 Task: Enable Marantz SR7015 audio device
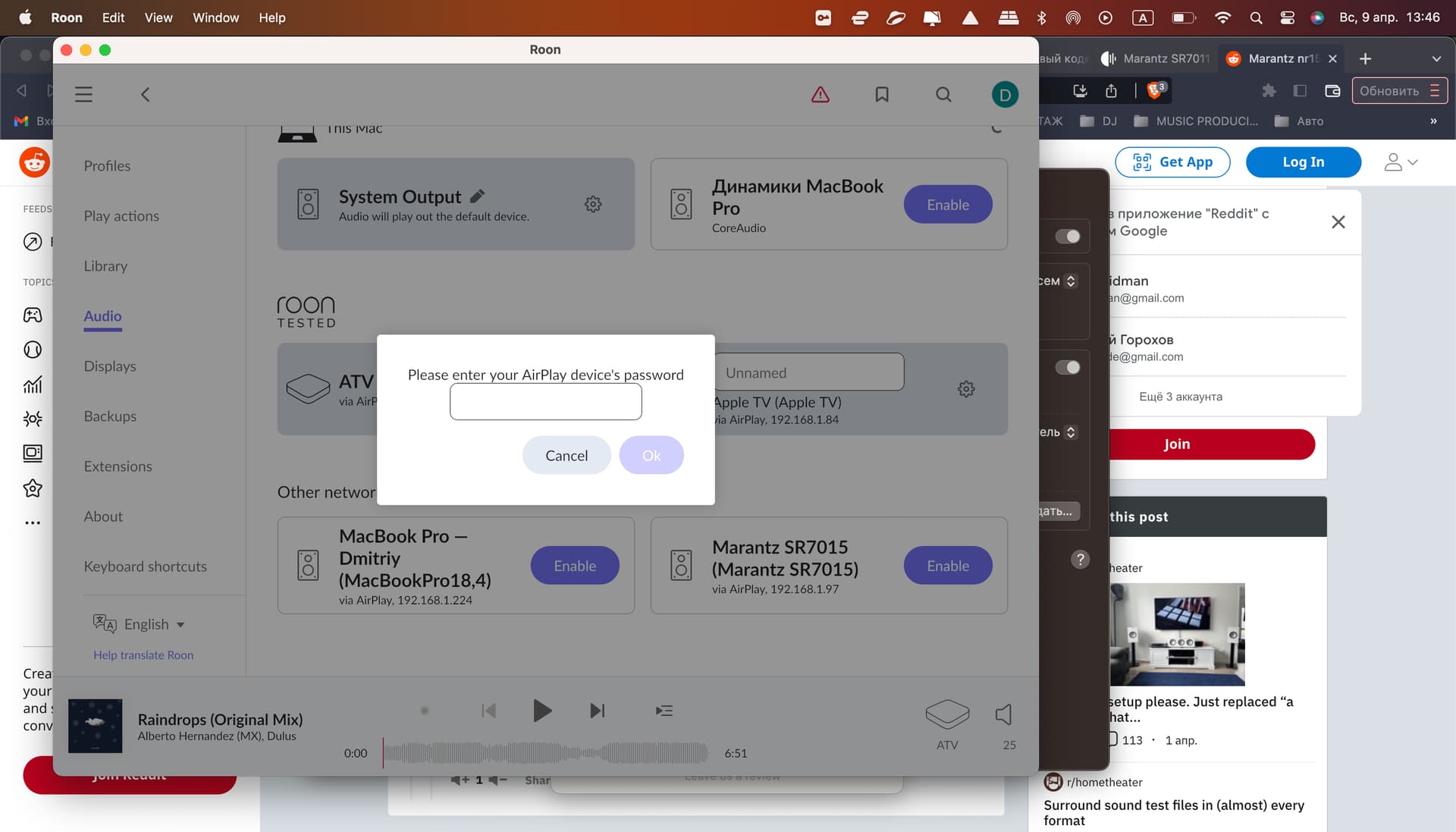[947, 566]
